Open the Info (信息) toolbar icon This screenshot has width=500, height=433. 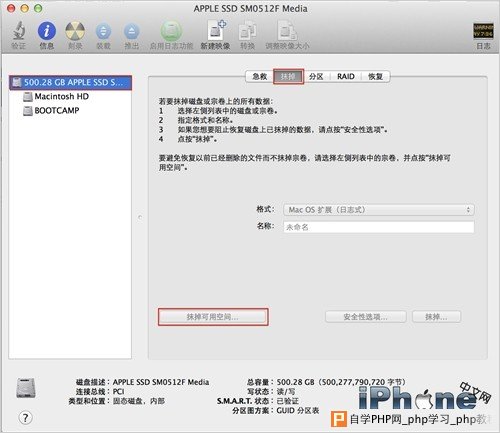pos(47,31)
